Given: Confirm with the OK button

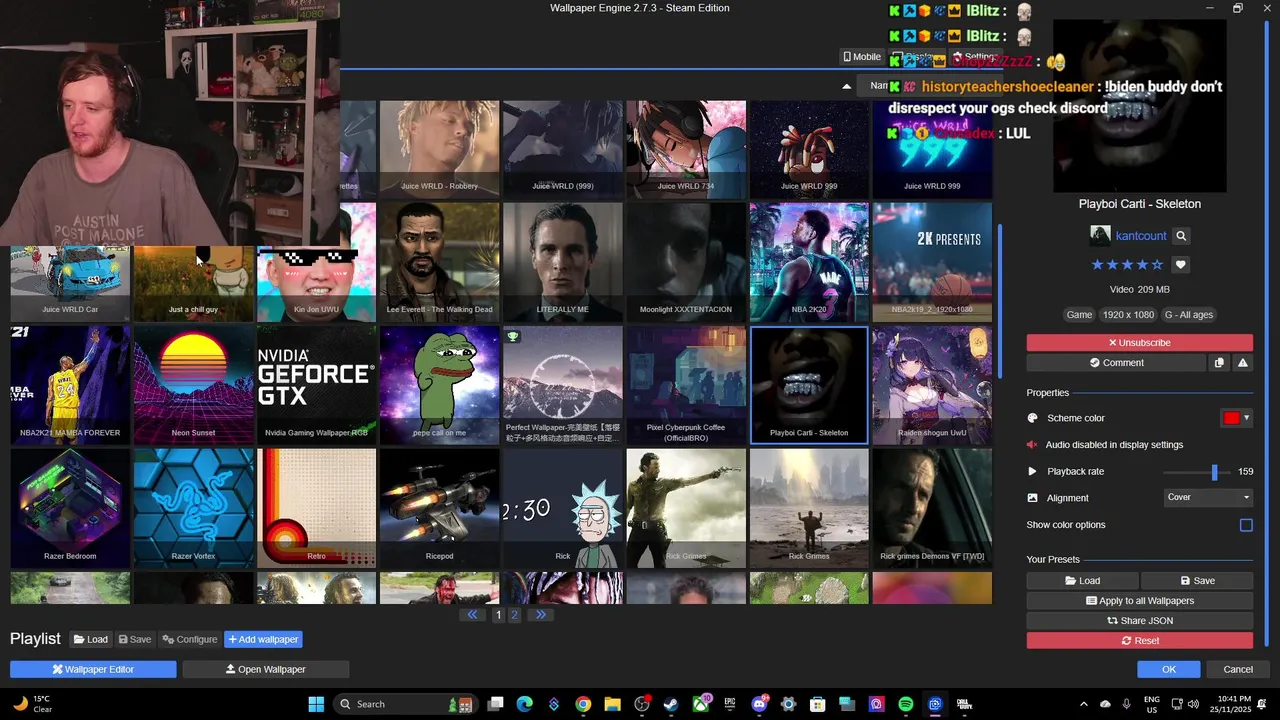Looking at the screenshot, I should click(x=1168, y=669).
